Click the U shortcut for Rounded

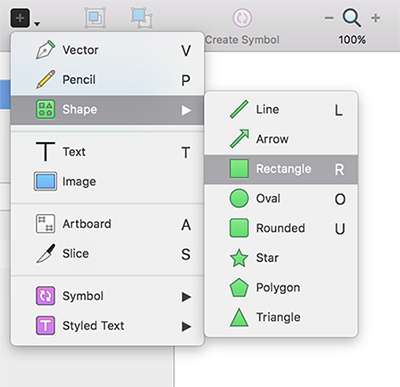tap(340, 229)
